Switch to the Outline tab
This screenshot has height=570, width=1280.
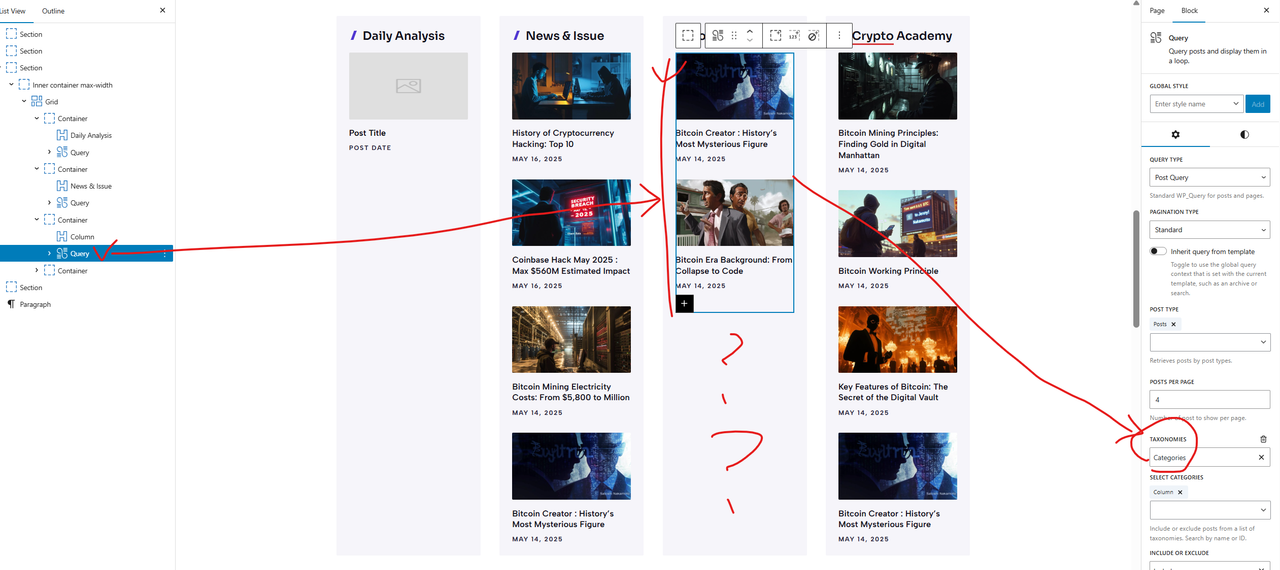(x=53, y=11)
